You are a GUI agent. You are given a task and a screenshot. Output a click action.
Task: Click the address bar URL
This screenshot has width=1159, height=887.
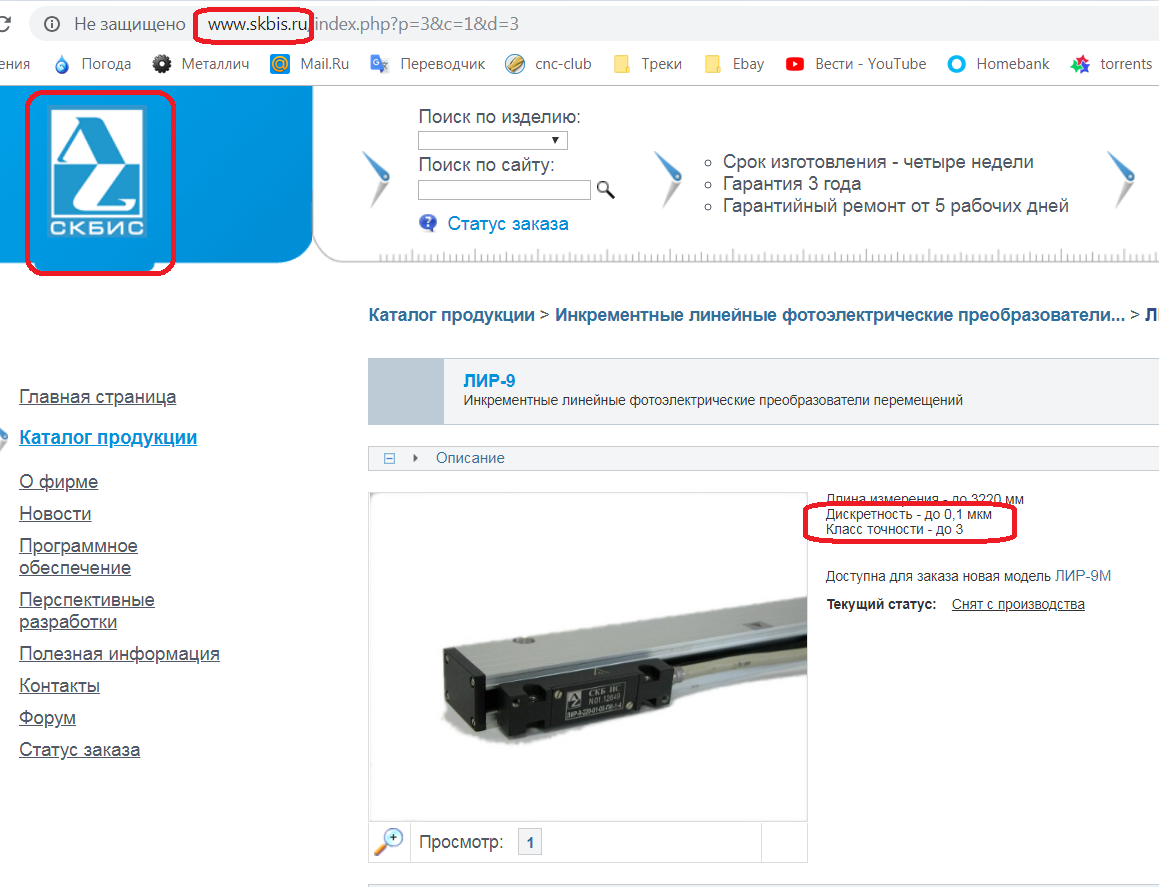(362, 24)
